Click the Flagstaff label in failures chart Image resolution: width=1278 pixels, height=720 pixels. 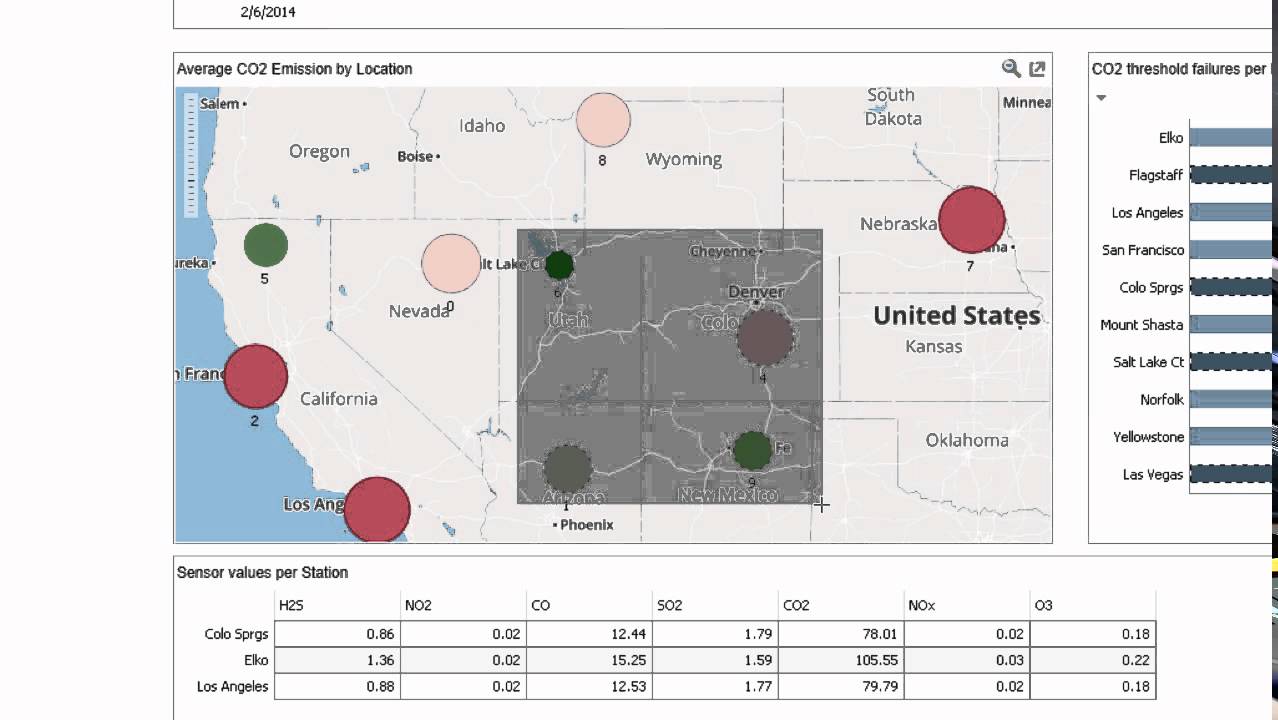pyautogui.click(x=1156, y=175)
